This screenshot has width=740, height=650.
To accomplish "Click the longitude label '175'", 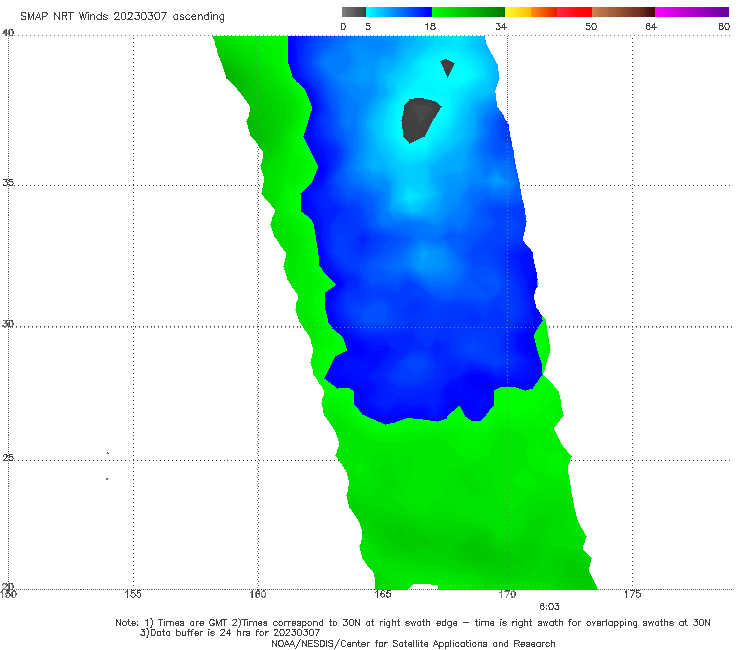I will pyautogui.click(x=632, y=594).
